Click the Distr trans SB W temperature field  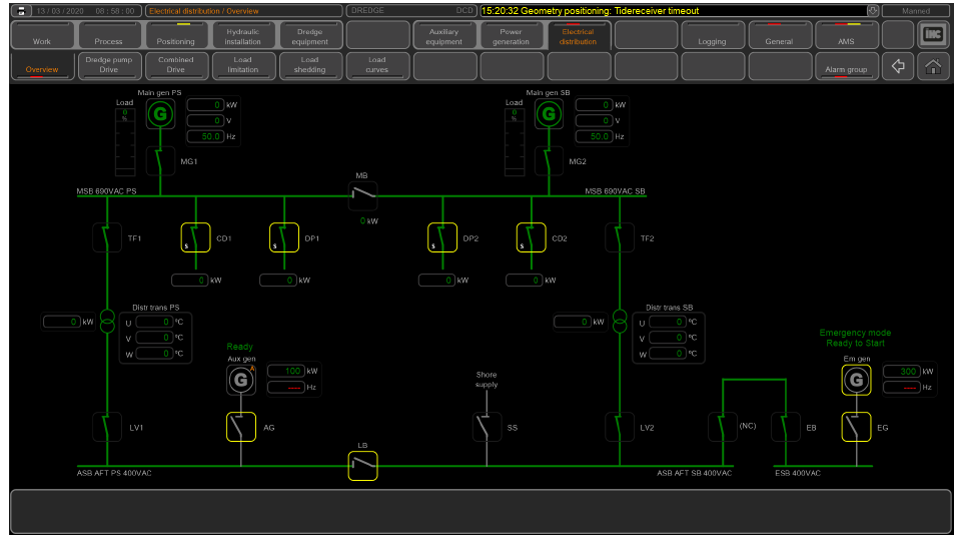click(668, 353)
